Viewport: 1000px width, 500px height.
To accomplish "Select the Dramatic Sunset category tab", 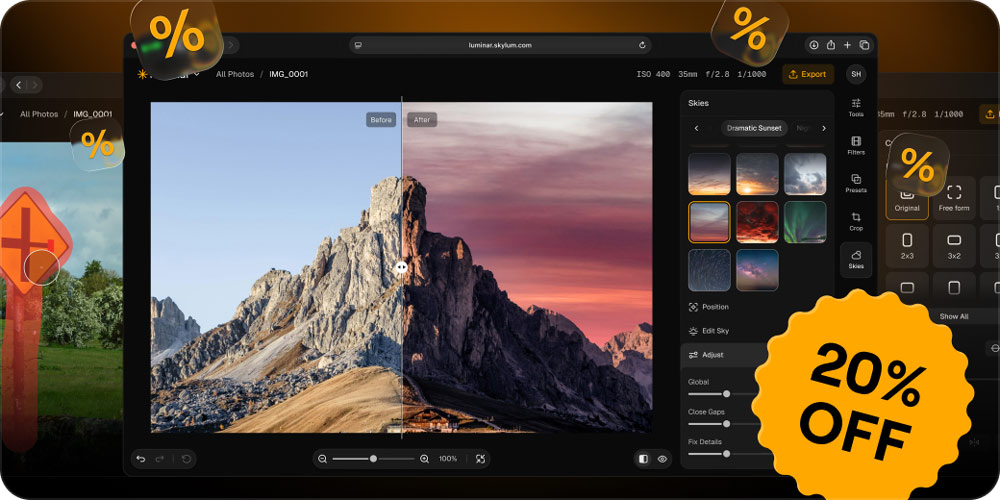I will (754, 128).
